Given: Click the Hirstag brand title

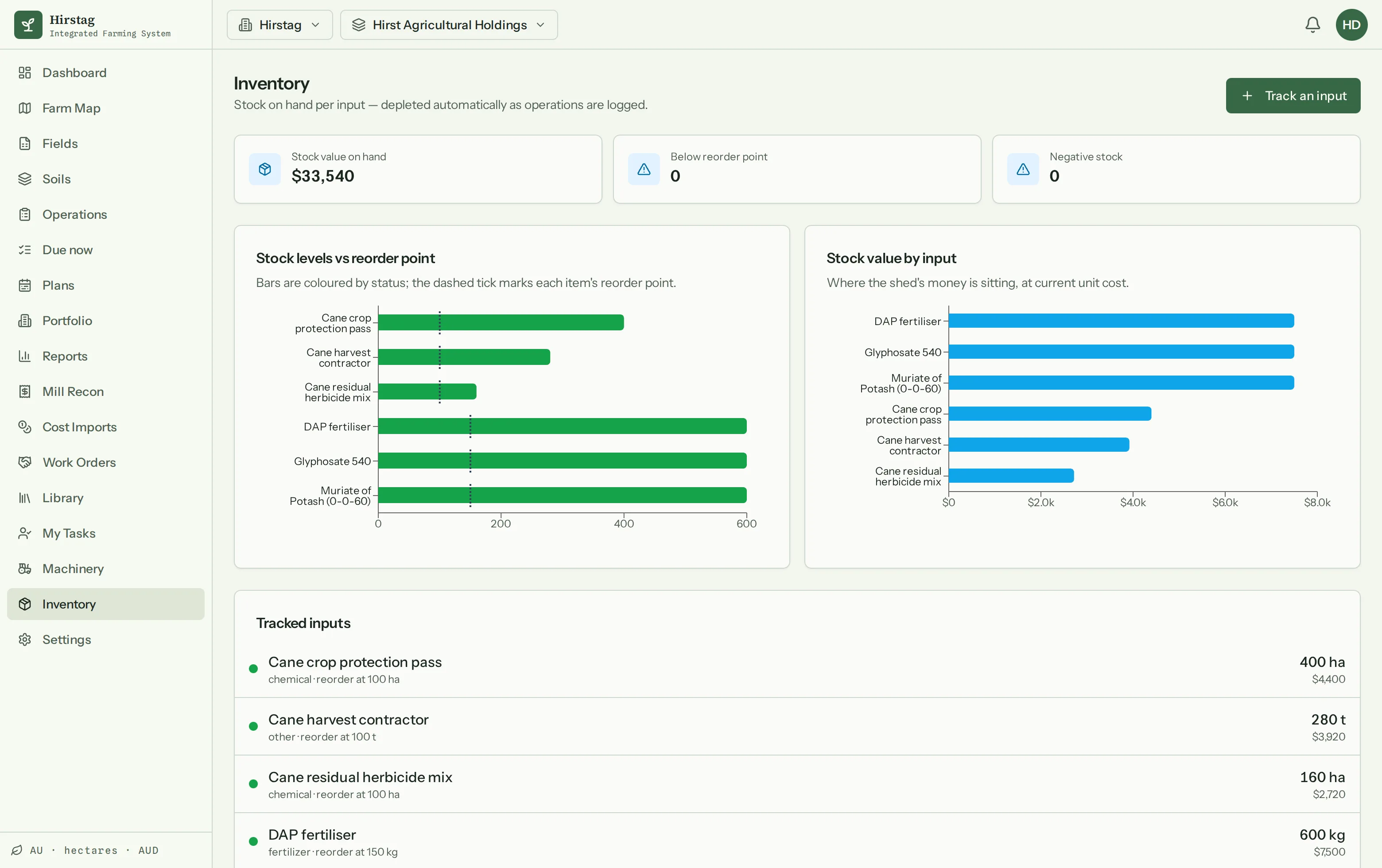Looking at the screenshot, I should pos(72,19).
